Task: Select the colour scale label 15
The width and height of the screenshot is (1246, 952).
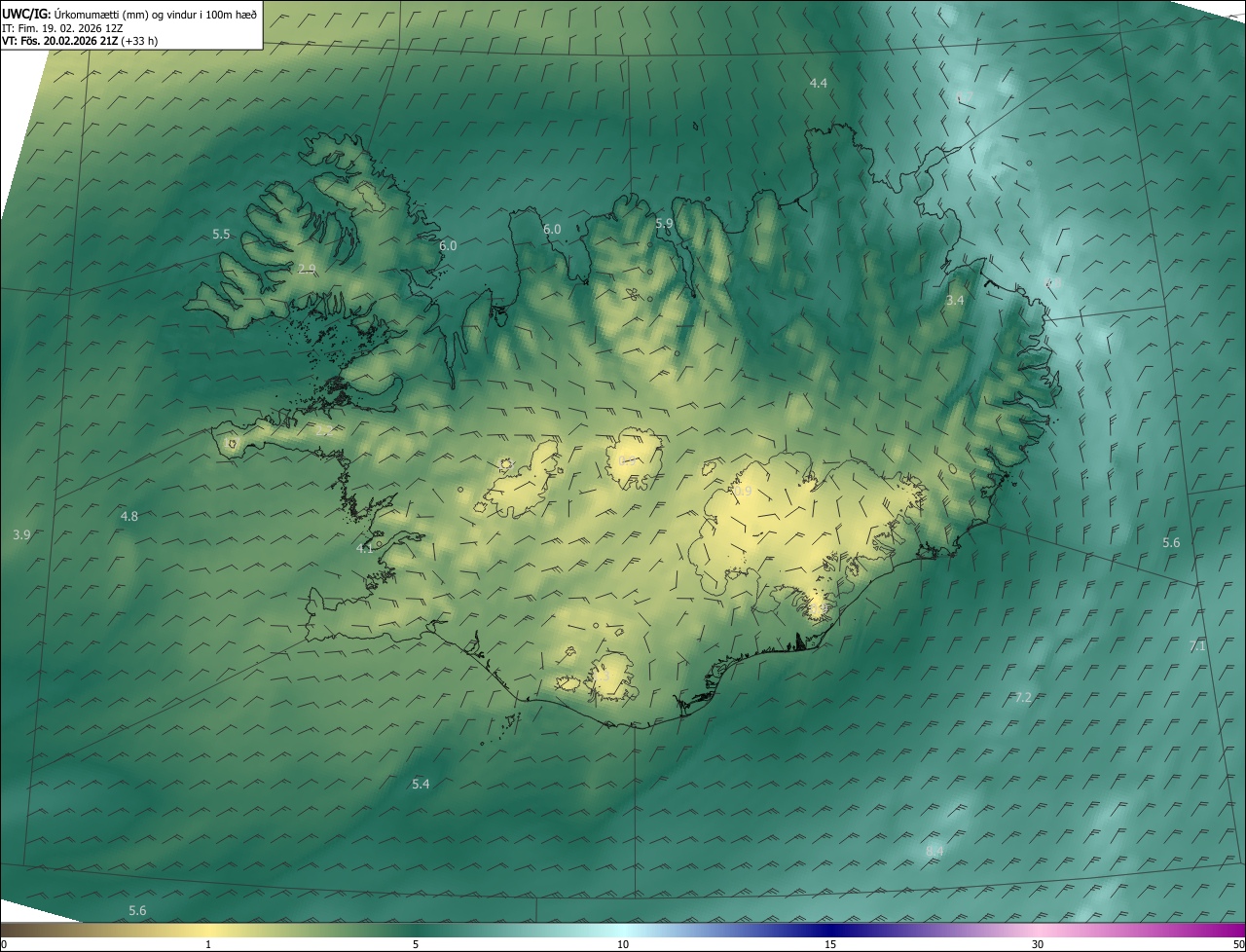Action: 830,944
